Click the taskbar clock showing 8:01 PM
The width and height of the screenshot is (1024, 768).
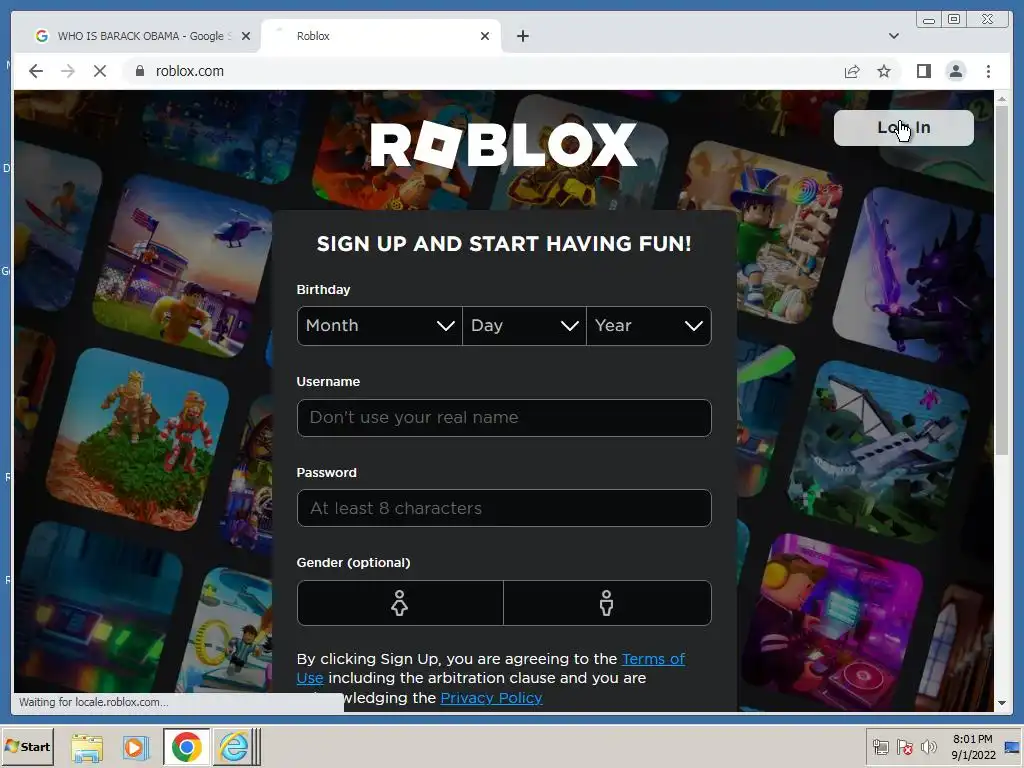(973, 747)
